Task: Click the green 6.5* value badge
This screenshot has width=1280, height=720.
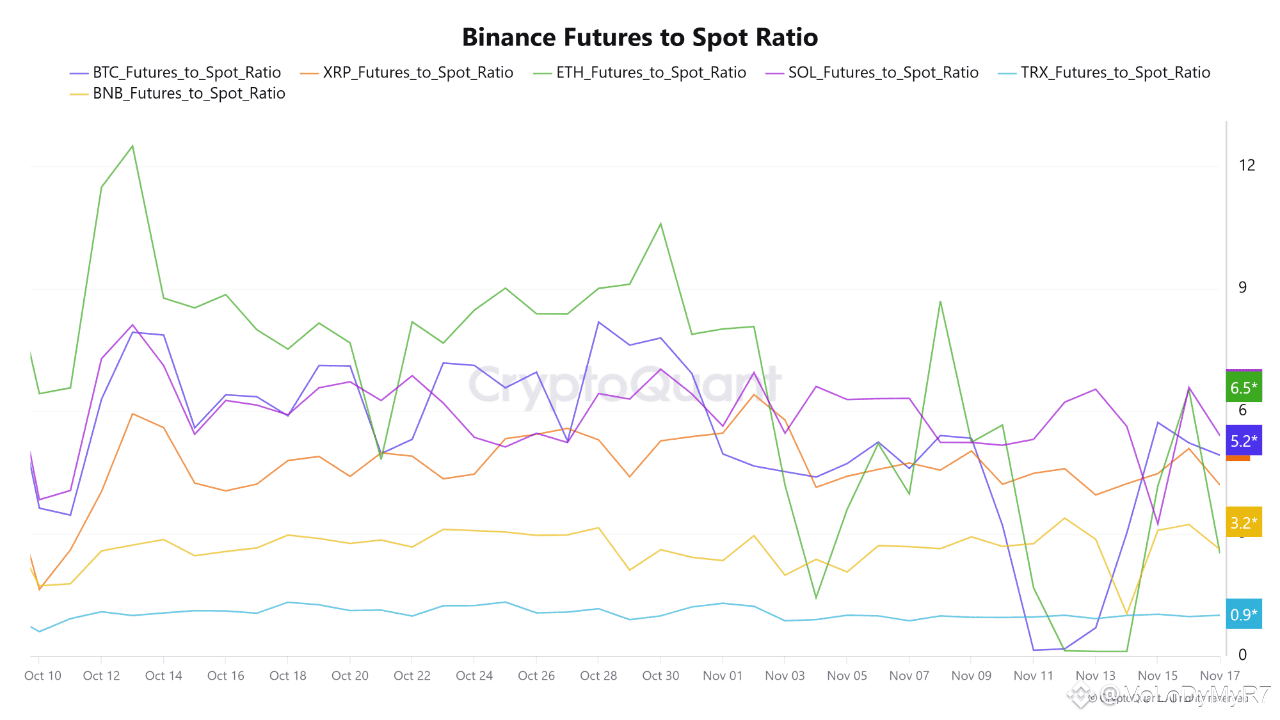Action: [1244, 388]
